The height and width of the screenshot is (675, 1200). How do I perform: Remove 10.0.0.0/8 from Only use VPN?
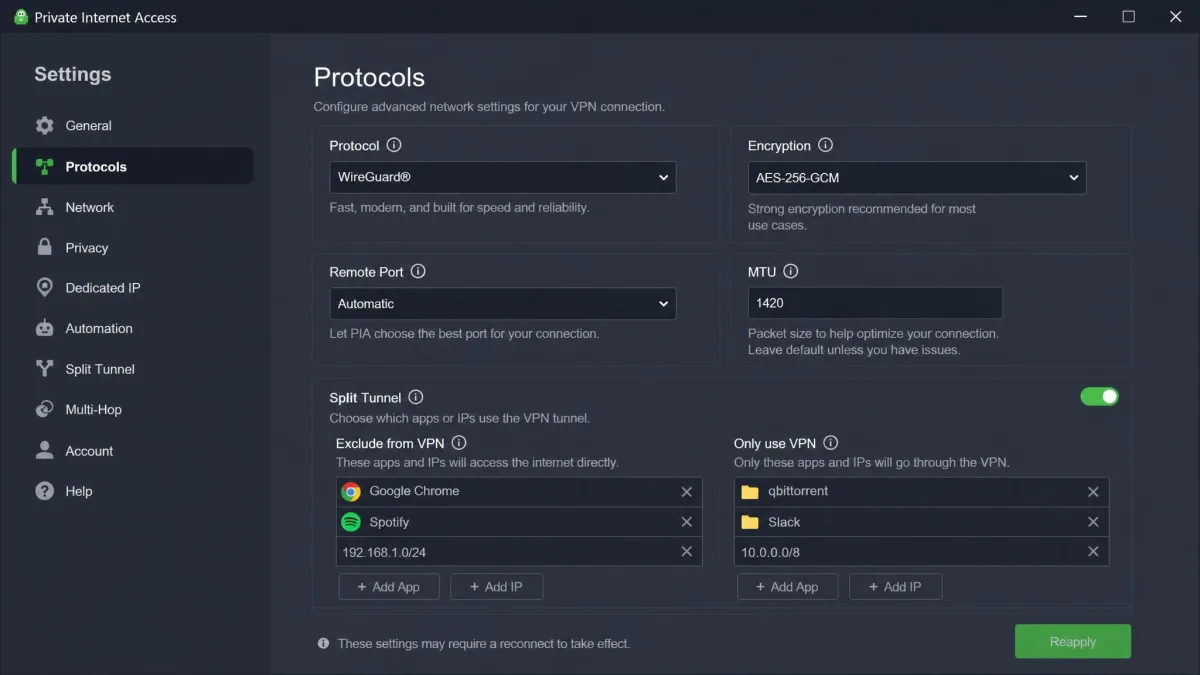[1093, 552]
